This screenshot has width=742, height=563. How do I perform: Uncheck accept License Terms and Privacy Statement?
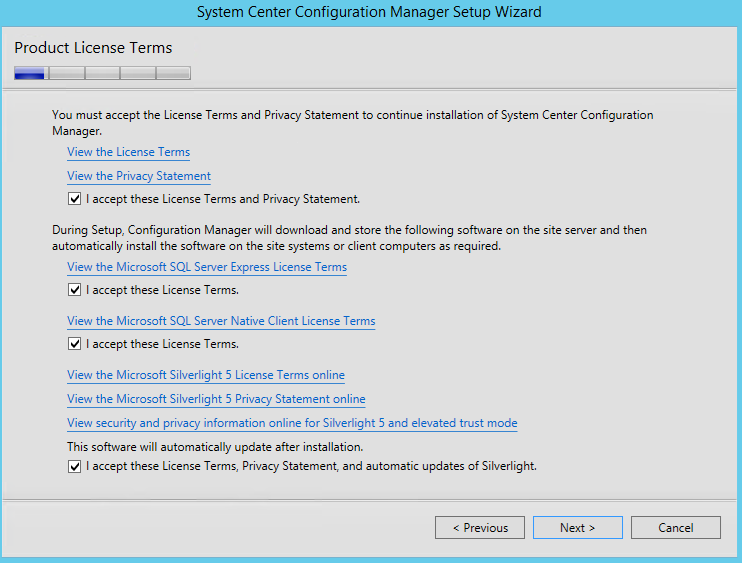(x=74, y=199)
